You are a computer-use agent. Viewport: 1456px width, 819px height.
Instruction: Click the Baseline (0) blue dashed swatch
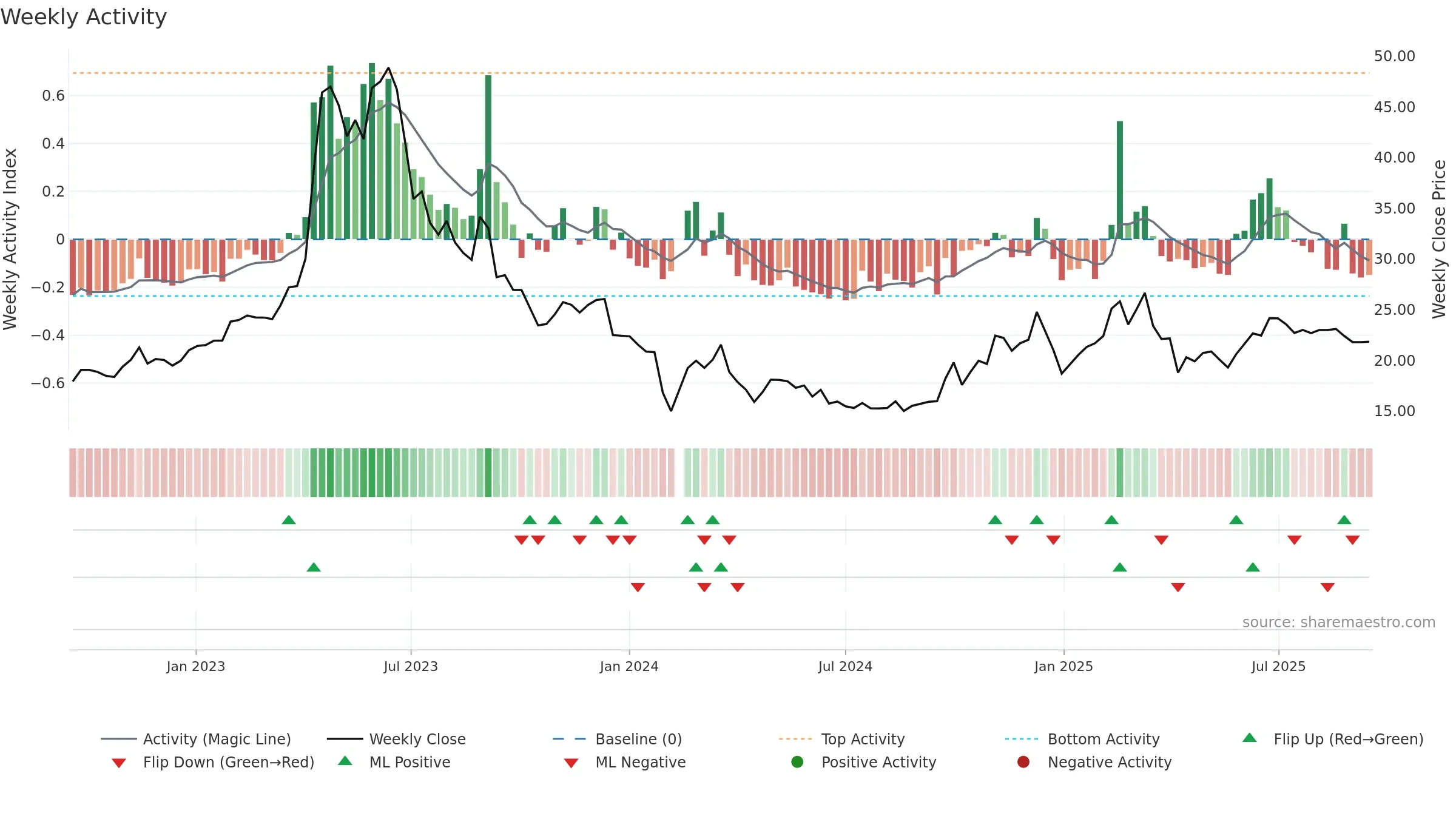pos(570,739)
